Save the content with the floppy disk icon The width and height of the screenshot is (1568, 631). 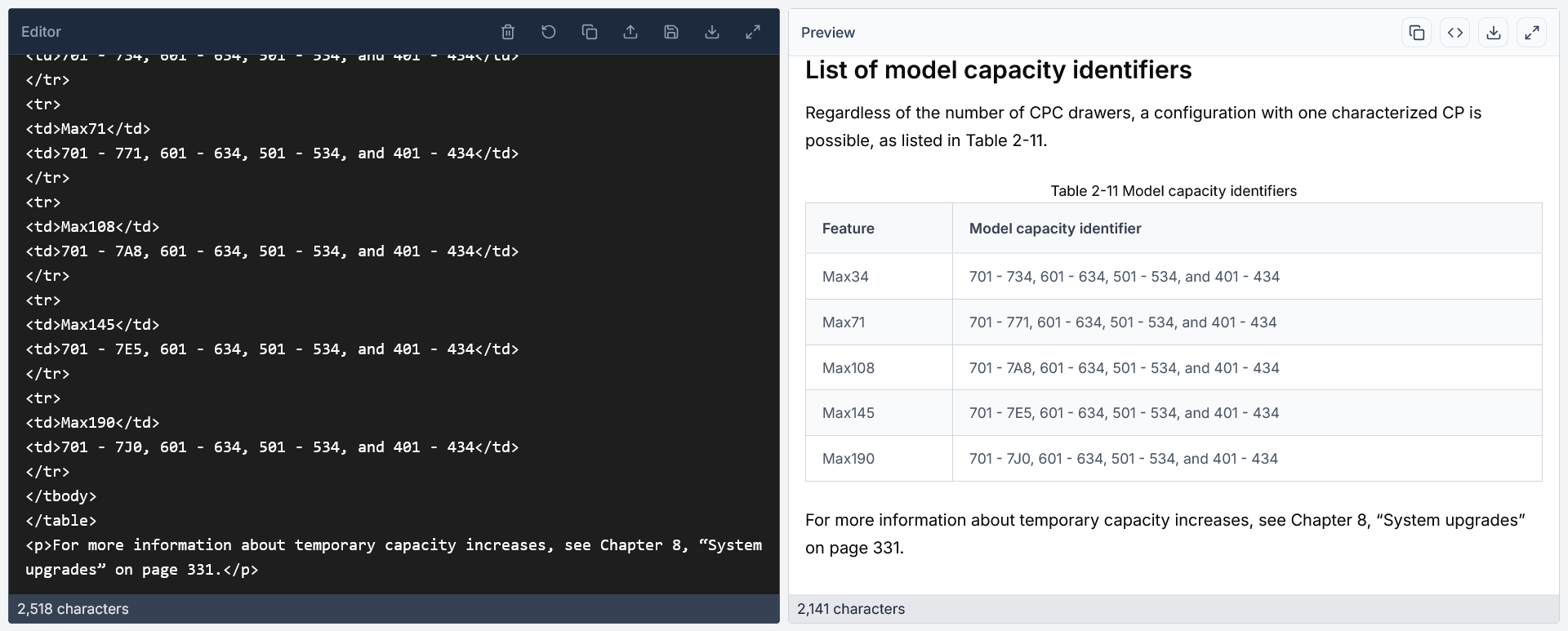pyautogui.click(x=671, y=32)
